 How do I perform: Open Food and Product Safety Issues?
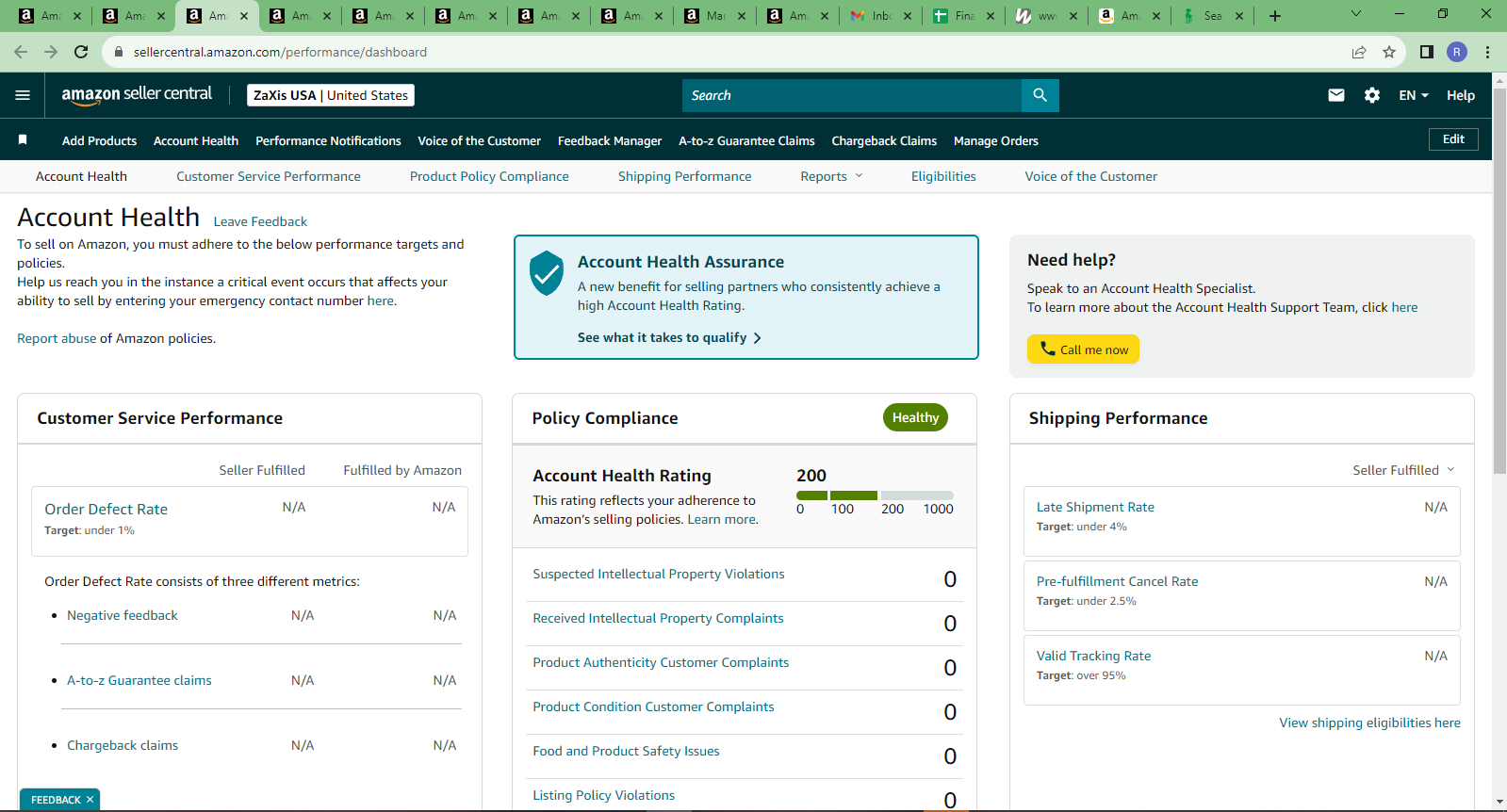626,751
